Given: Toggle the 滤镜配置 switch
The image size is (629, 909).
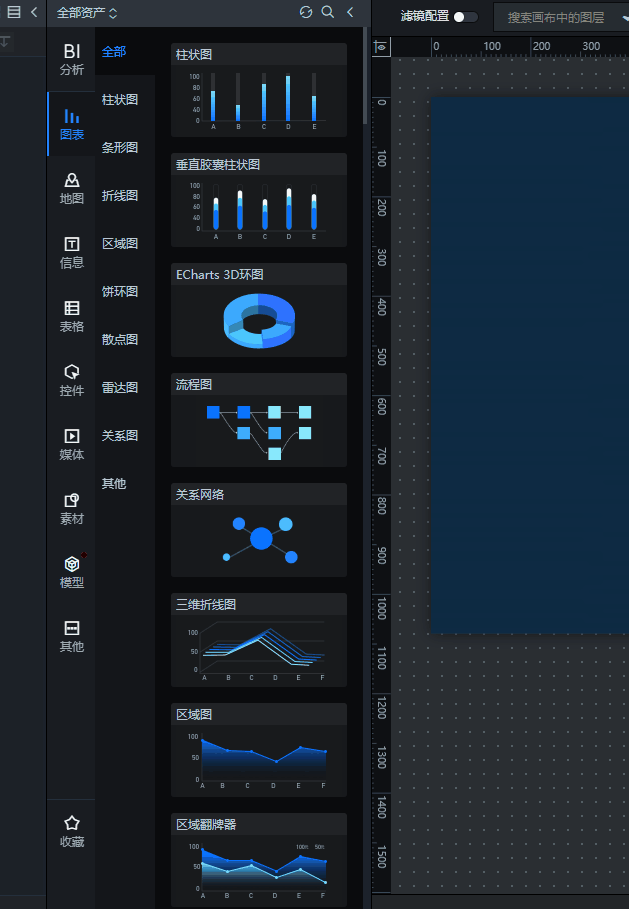Looking at the screenshot, I should pos(466,17).
